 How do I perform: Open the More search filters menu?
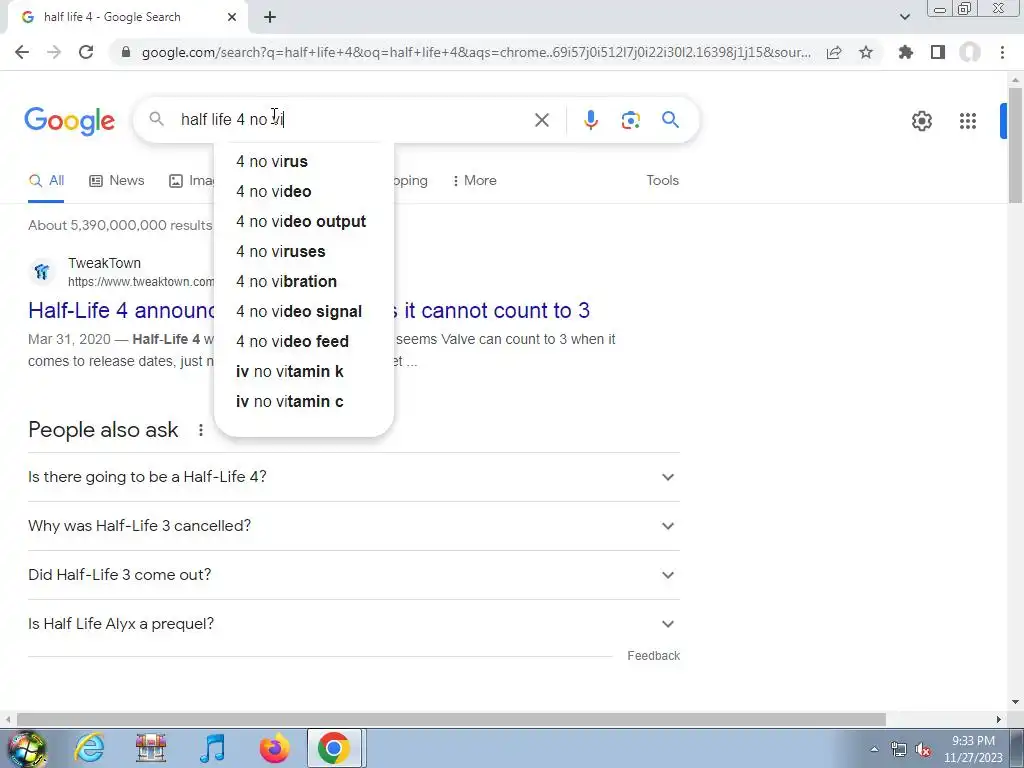(475, 181)
